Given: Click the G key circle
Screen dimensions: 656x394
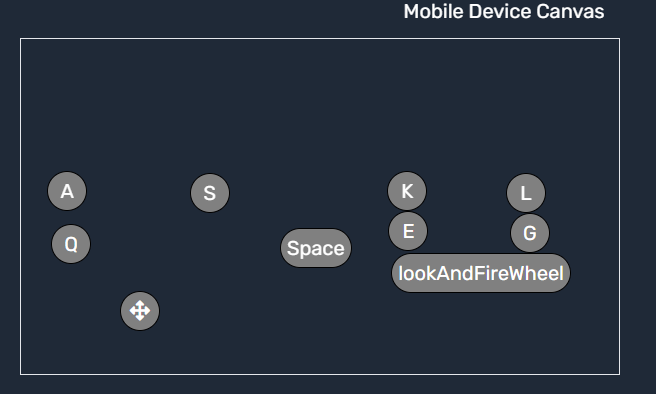Looking at the screenshot, I should coord(530,233).
